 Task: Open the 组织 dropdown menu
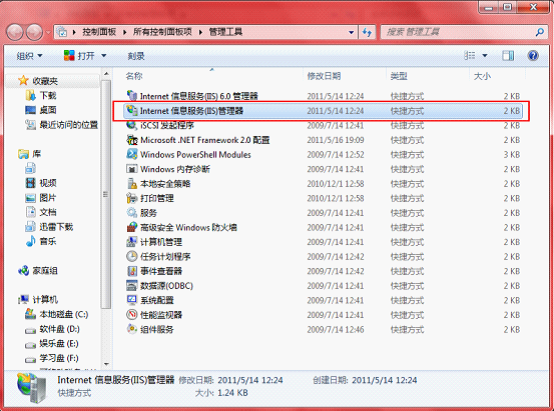pos(29,56)
